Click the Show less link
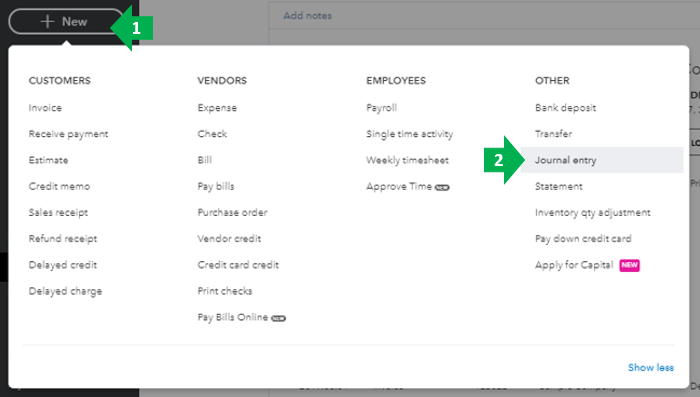 coord(651,368)
